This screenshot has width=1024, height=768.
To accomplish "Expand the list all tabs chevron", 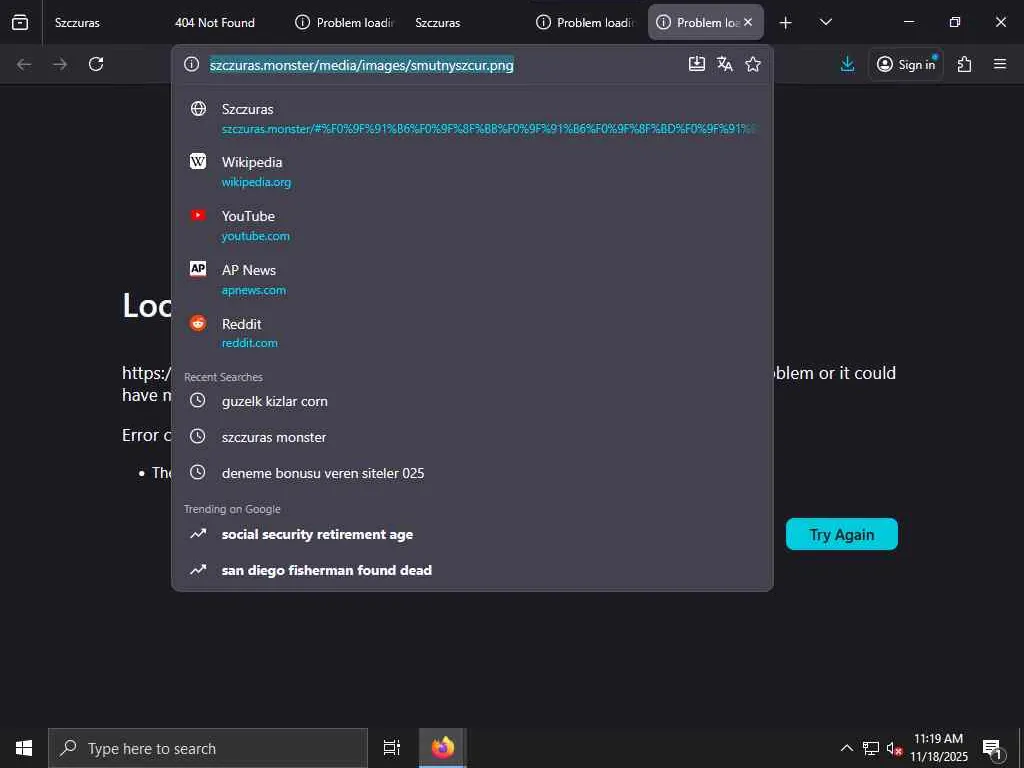I will pos(825,22).
